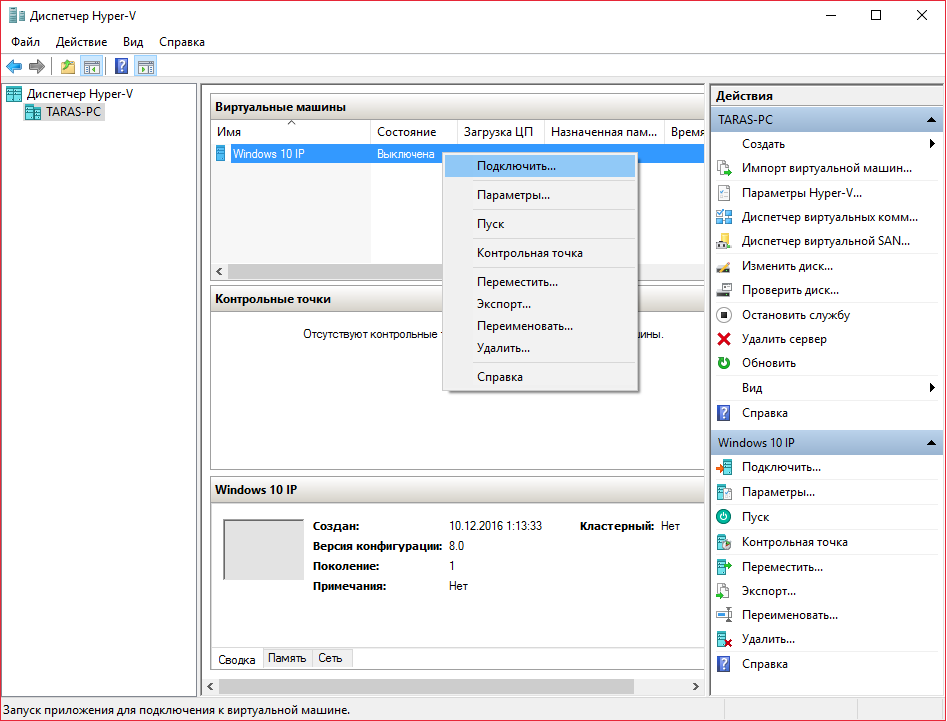Click right arrow of bottom horizontal scrollbar
This screenshot has width=947, height=721.
pos(696,687)
